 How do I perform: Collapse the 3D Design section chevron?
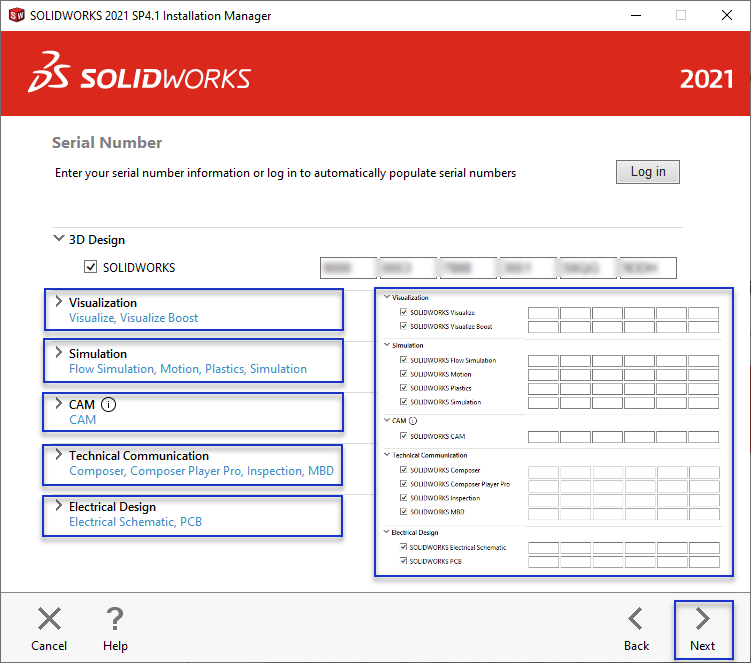[58, 238]
